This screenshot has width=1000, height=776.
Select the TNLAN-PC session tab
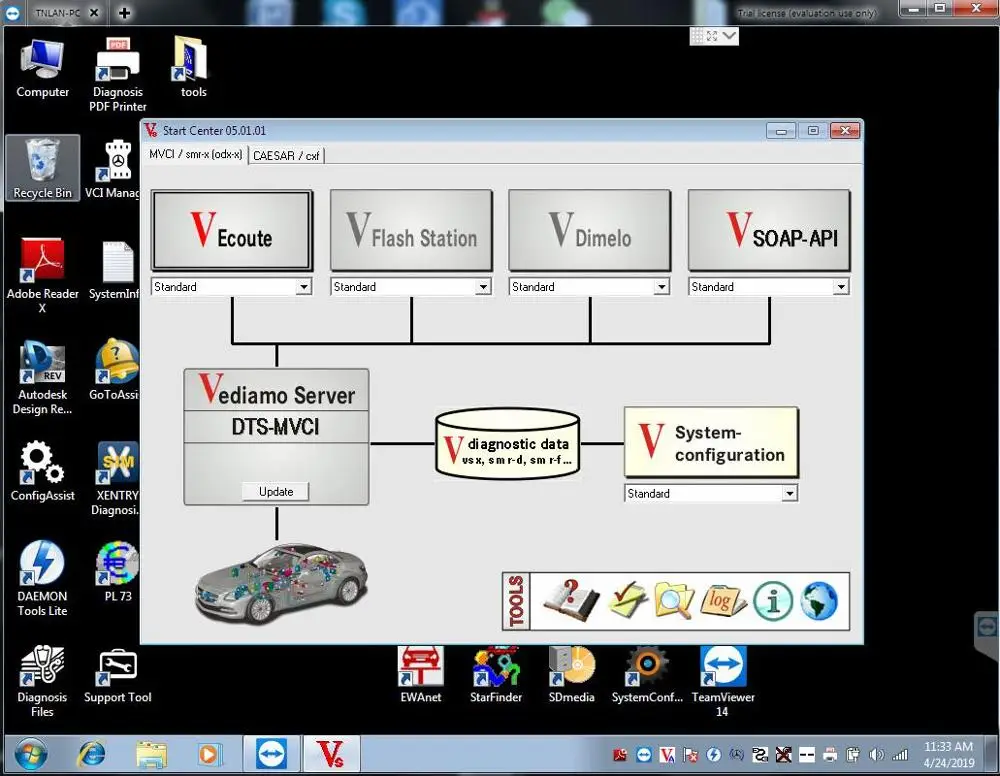point(57,13)
